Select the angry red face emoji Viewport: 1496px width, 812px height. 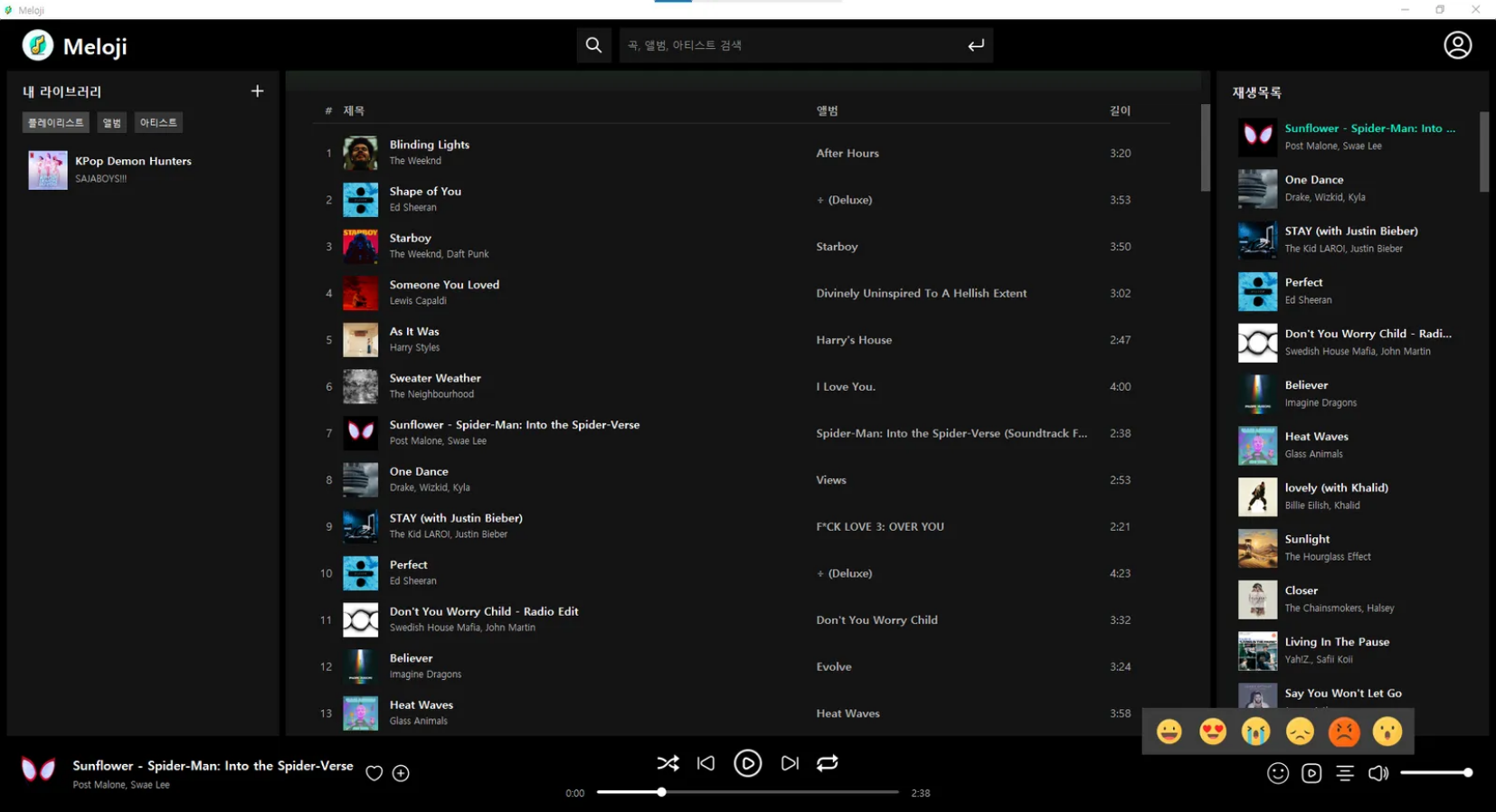pos(1343,731)
